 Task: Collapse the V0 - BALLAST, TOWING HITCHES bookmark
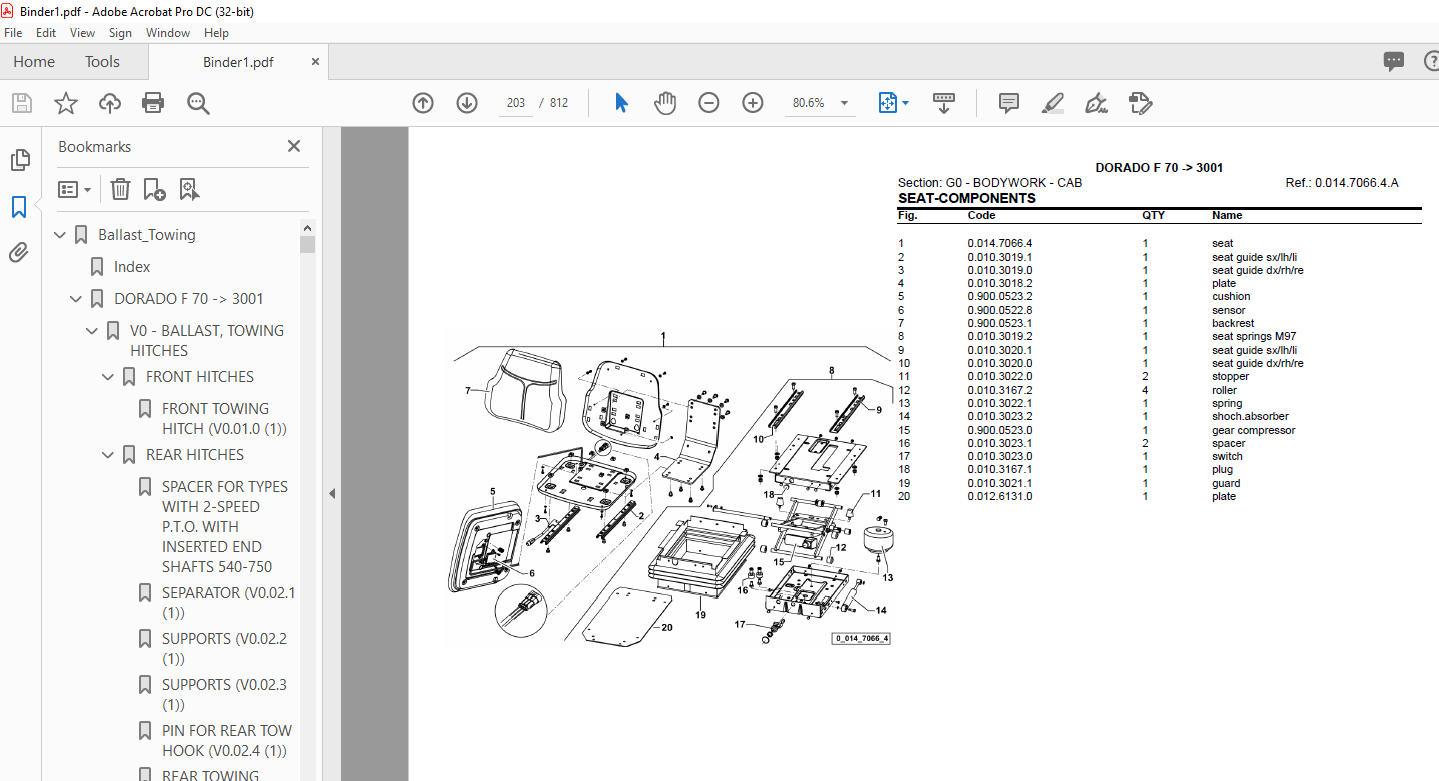click(x=92, y=331)
